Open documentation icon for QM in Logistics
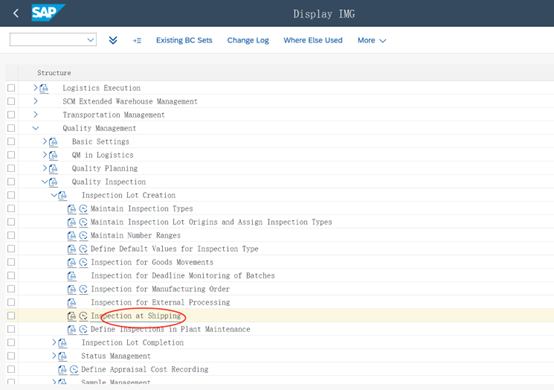 [53, 155]
